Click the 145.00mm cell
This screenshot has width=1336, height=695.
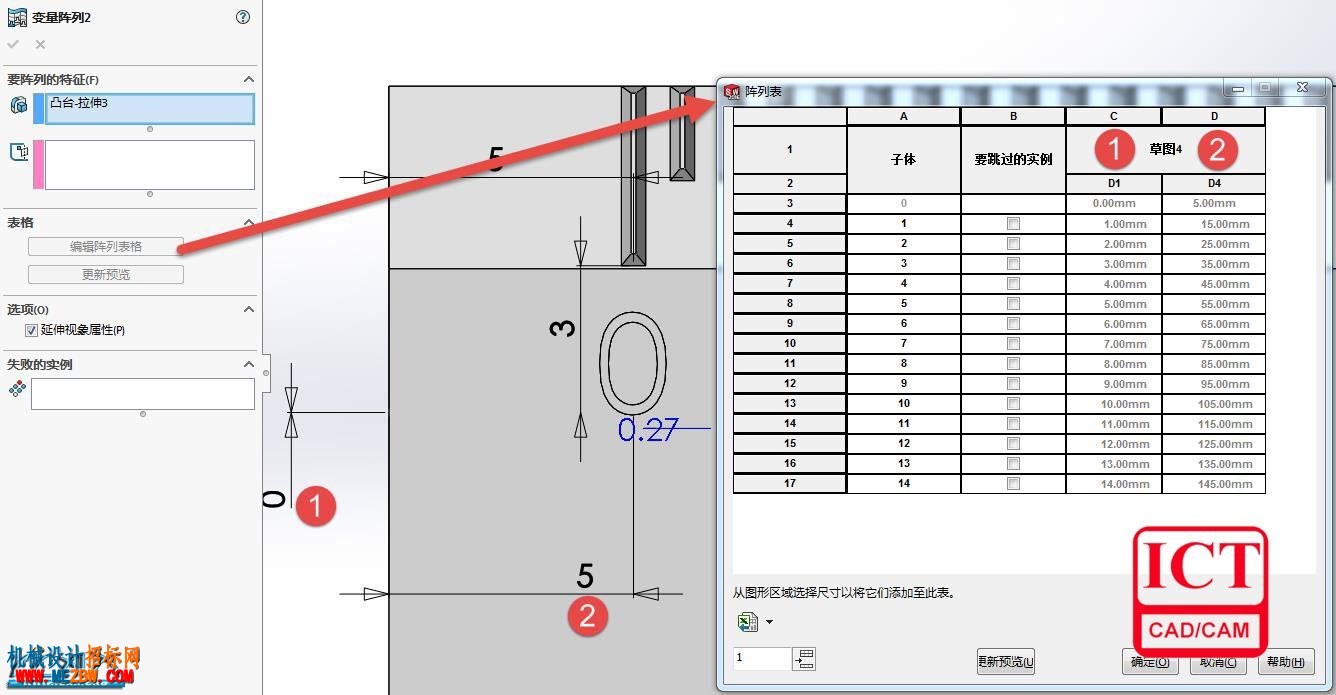(x=1214, y=484)
